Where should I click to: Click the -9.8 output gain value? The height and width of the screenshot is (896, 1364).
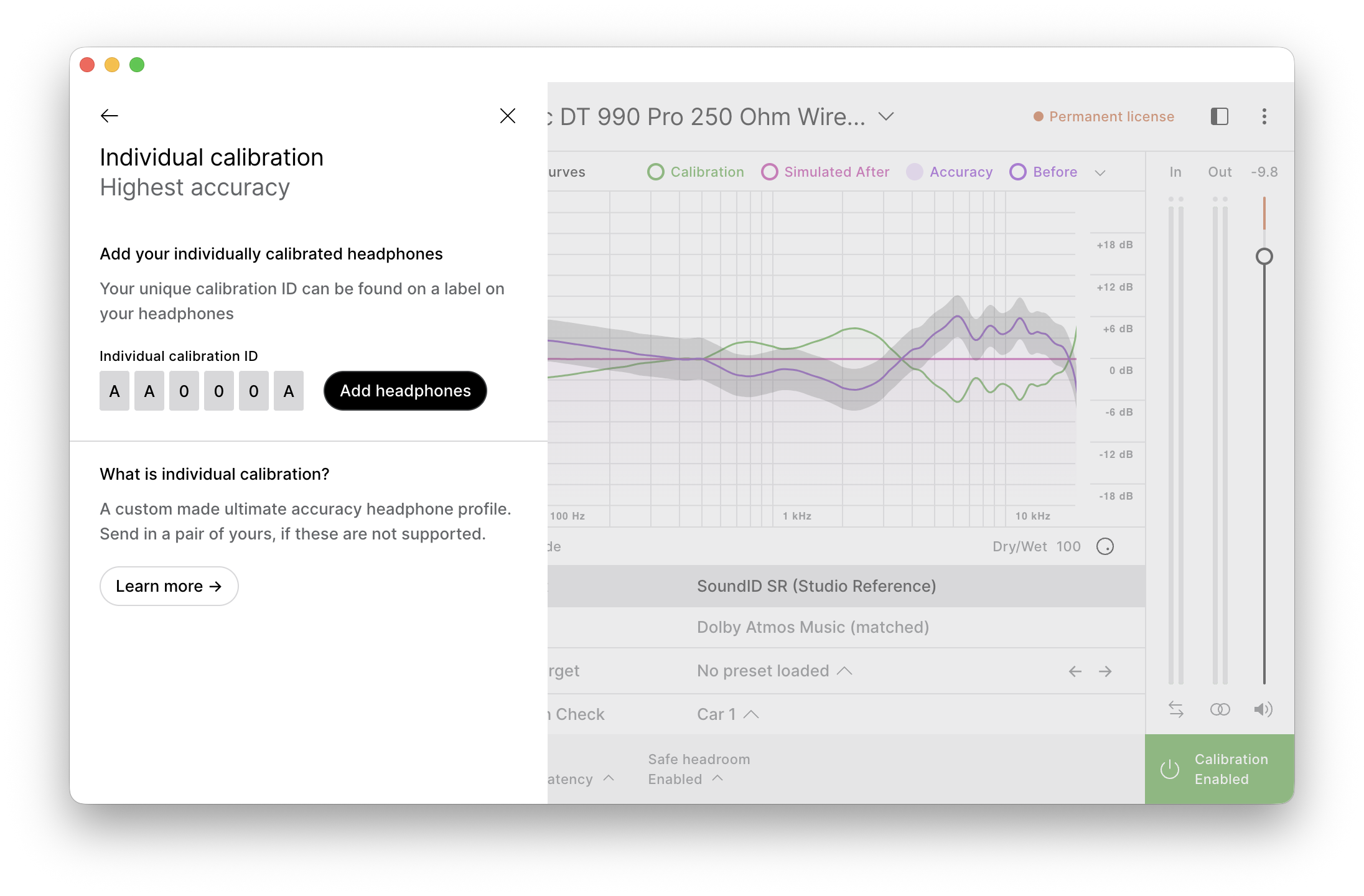[x=1264, y=172]
